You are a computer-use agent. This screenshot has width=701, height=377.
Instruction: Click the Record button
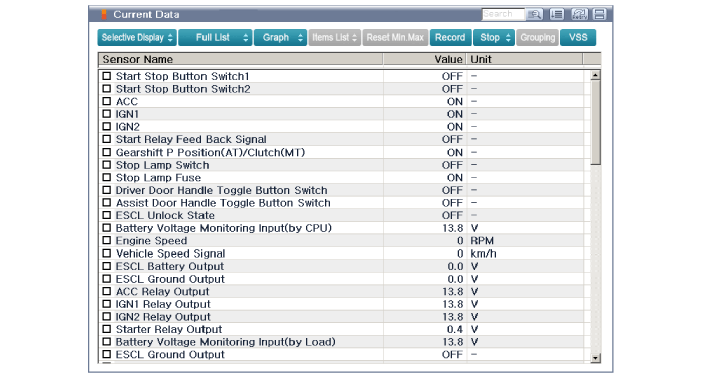[x=450, y=38]
